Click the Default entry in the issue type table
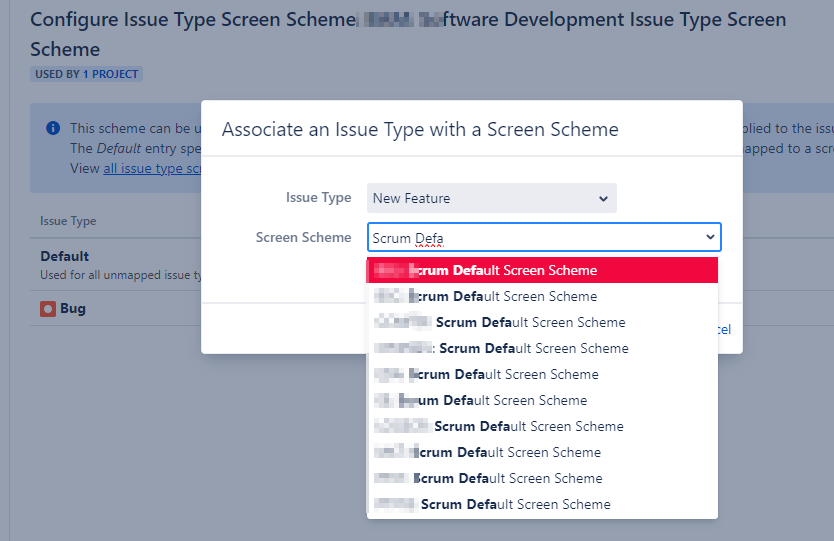 click(x=65, y=256)
